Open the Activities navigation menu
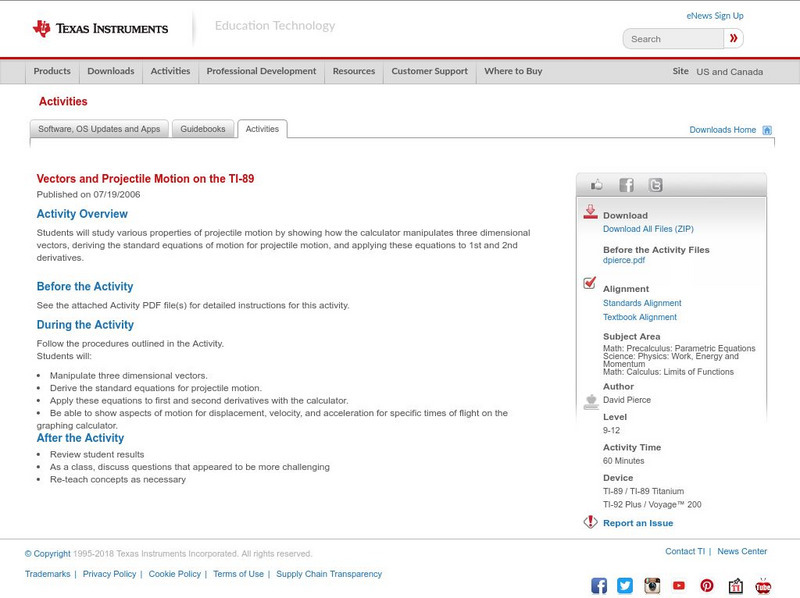 [170, 71]
